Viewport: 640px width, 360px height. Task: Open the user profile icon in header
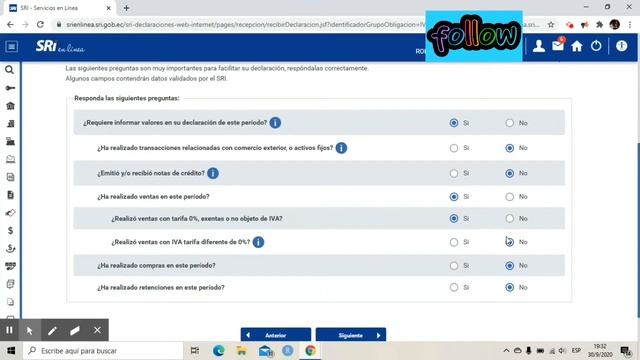click(539, 46)
